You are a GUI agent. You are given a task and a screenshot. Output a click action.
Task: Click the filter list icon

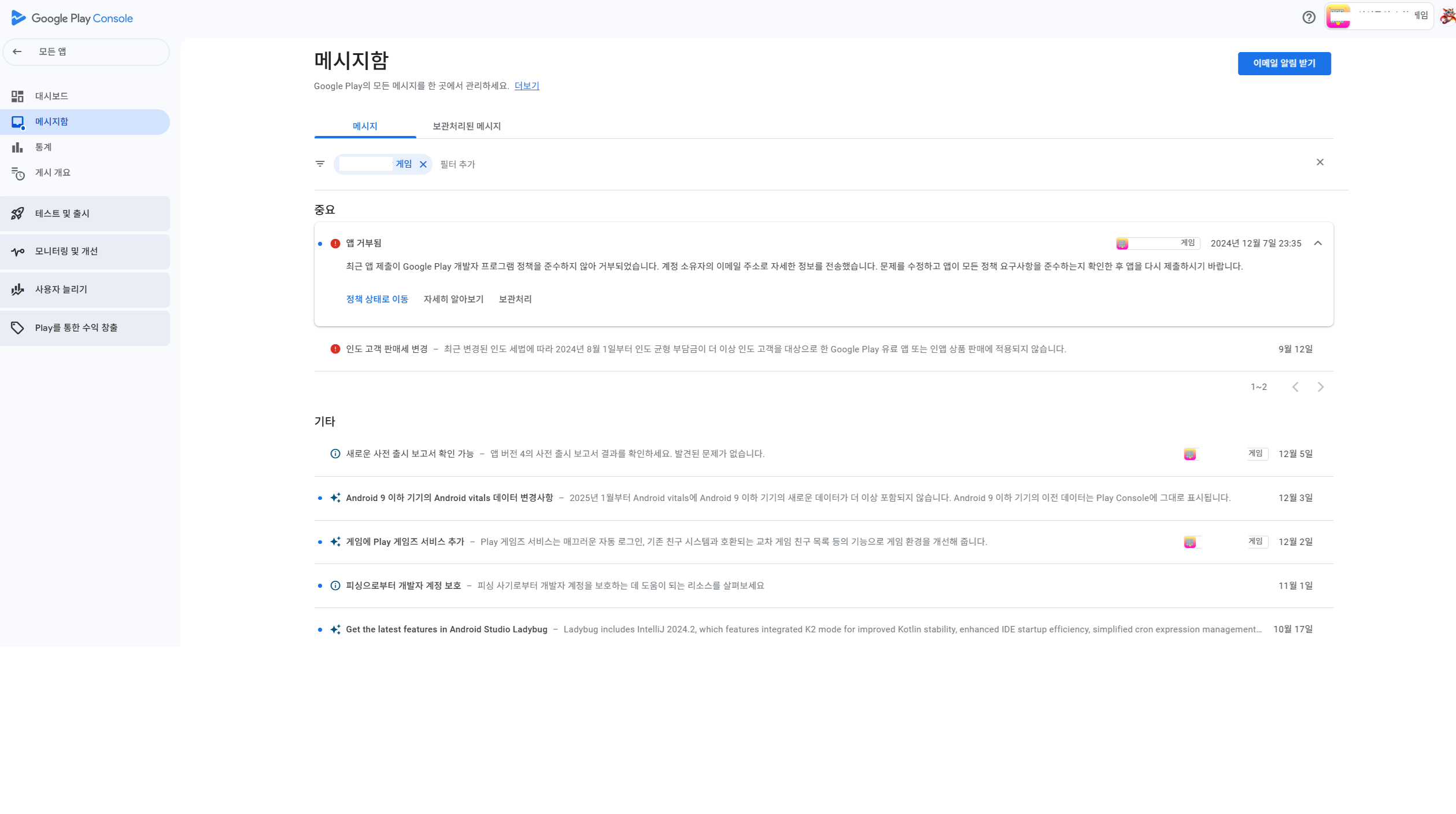(320, 164)
